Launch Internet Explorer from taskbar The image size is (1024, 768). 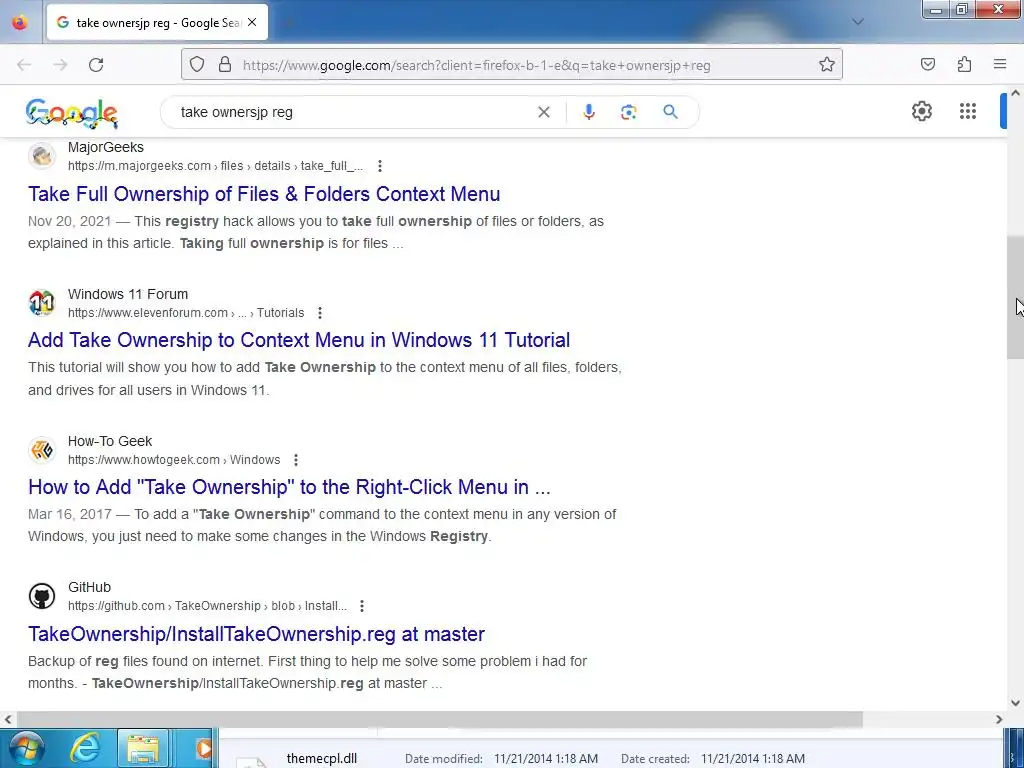coord(85,748)
